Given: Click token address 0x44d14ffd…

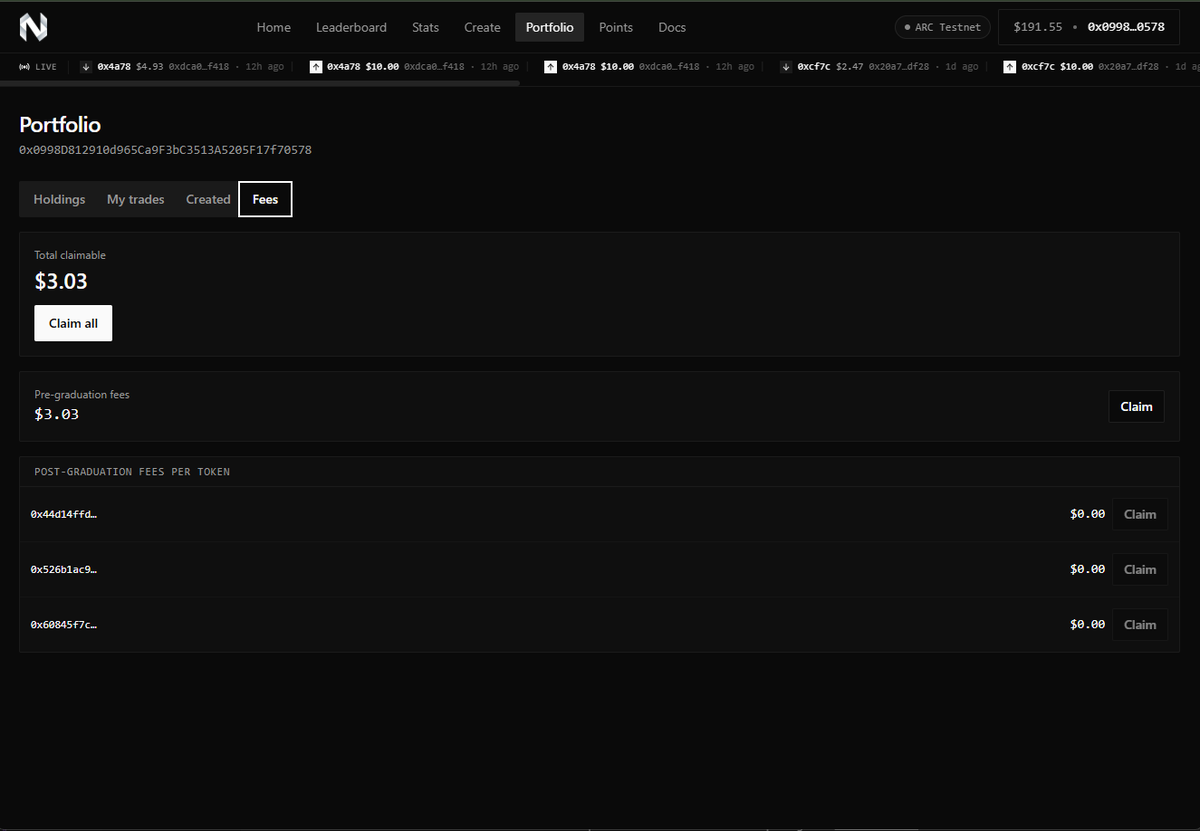Looking at the screenshot, I should (64, 514).
